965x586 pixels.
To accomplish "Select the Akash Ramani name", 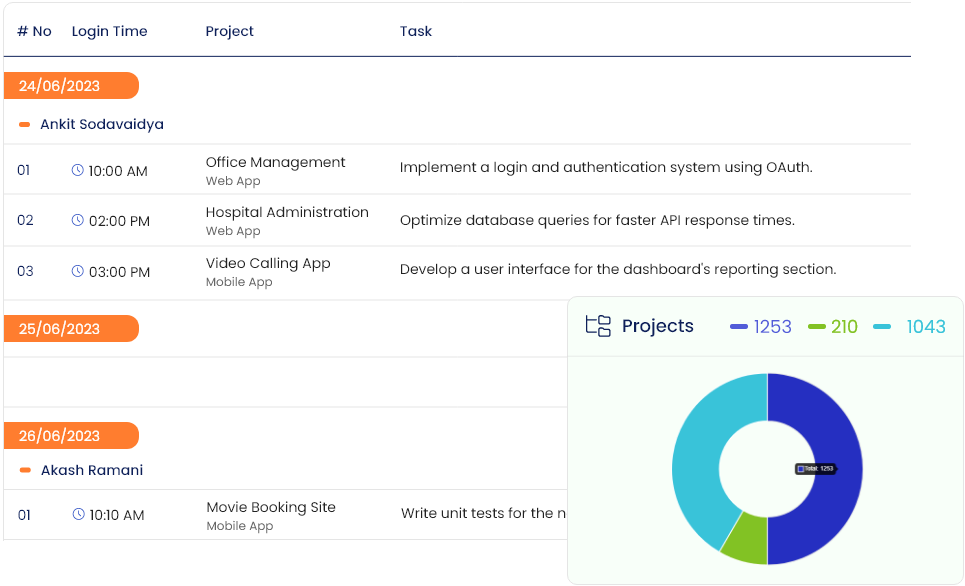I will click(92, 470).
